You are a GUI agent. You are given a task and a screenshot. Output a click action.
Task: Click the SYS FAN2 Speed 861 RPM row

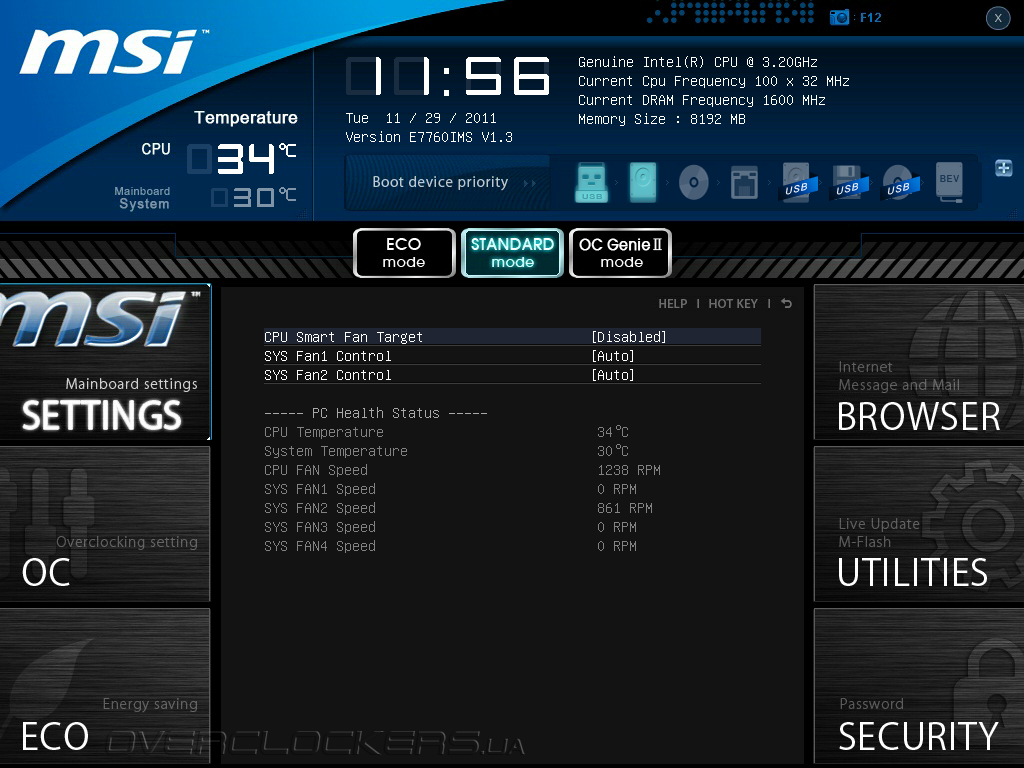tap(458, 508)
